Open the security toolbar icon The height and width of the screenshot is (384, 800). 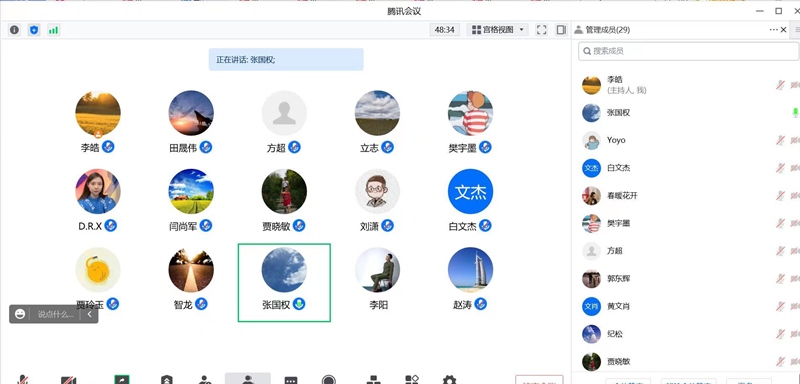(167, 379)
